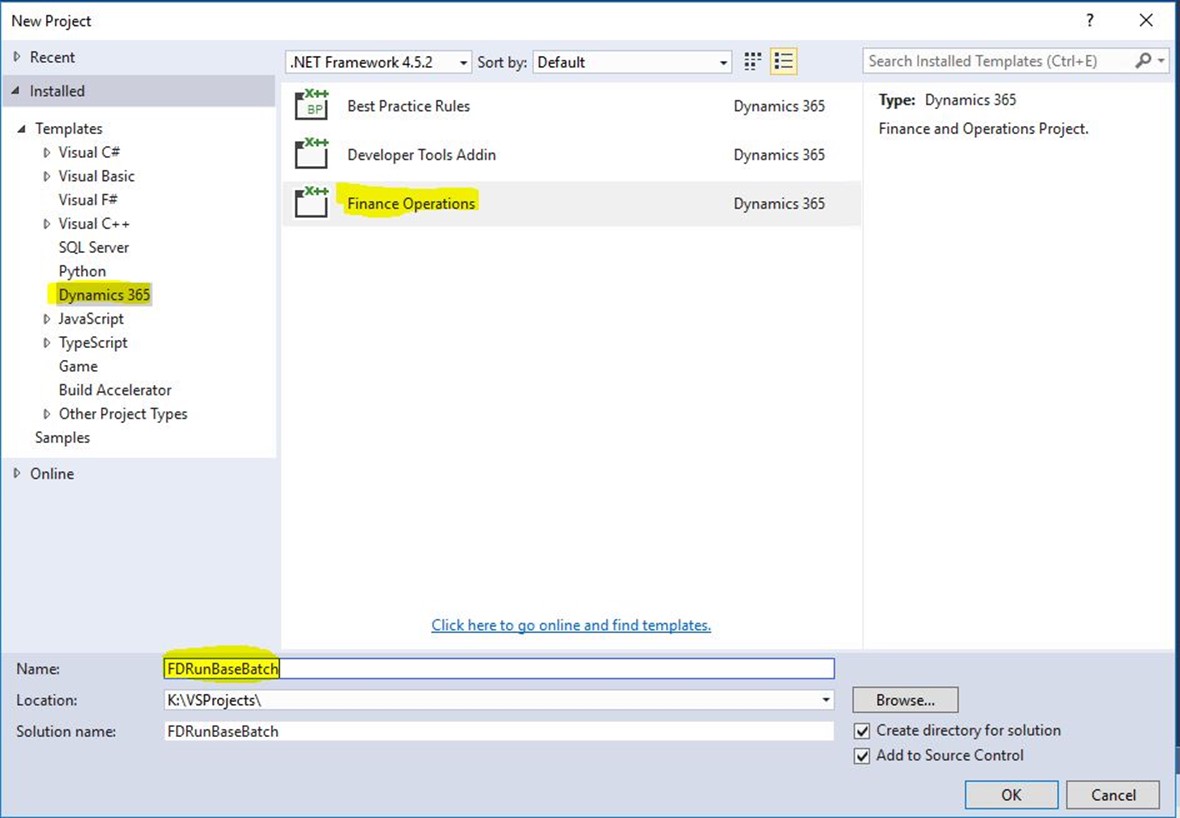Image resolution: width=1180 pixels, height=818 pixels.
Task: Click 'Click here to go online' link
Action: [x=571, y=625]
